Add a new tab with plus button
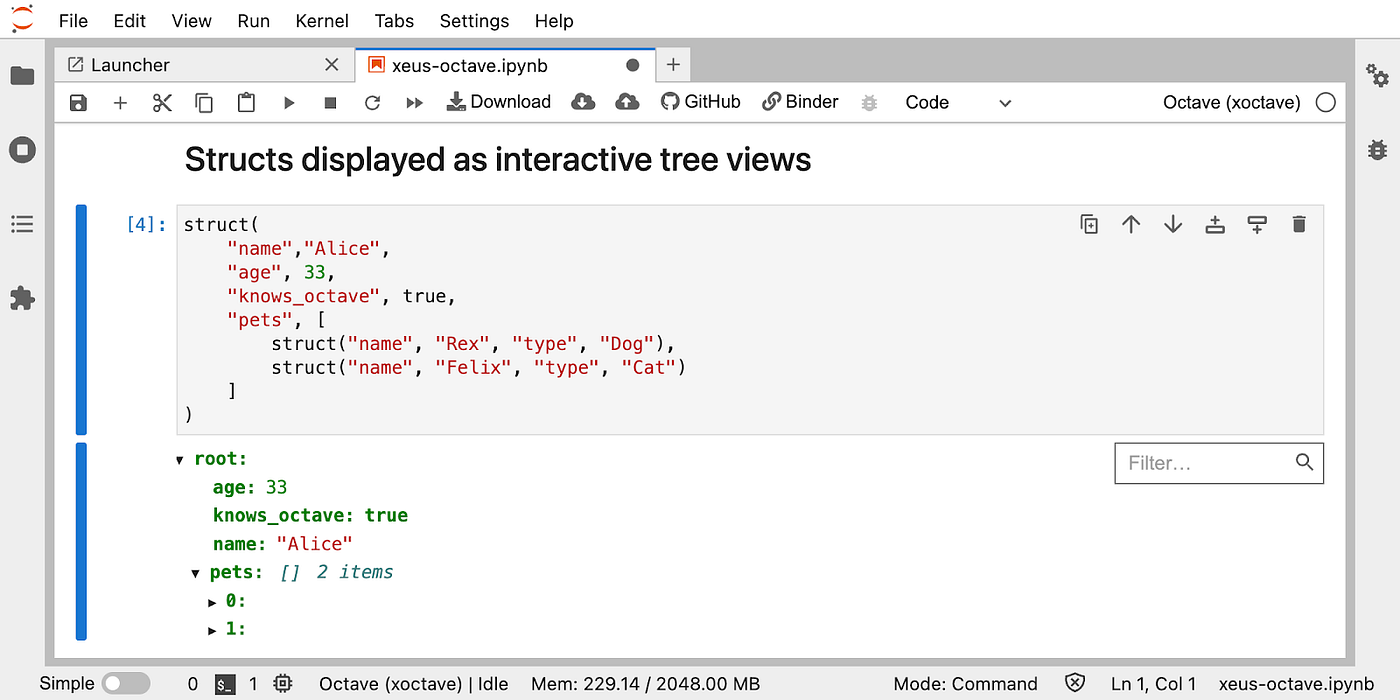The width and height of the screenshot is (1400, 700). coord(673,65)
